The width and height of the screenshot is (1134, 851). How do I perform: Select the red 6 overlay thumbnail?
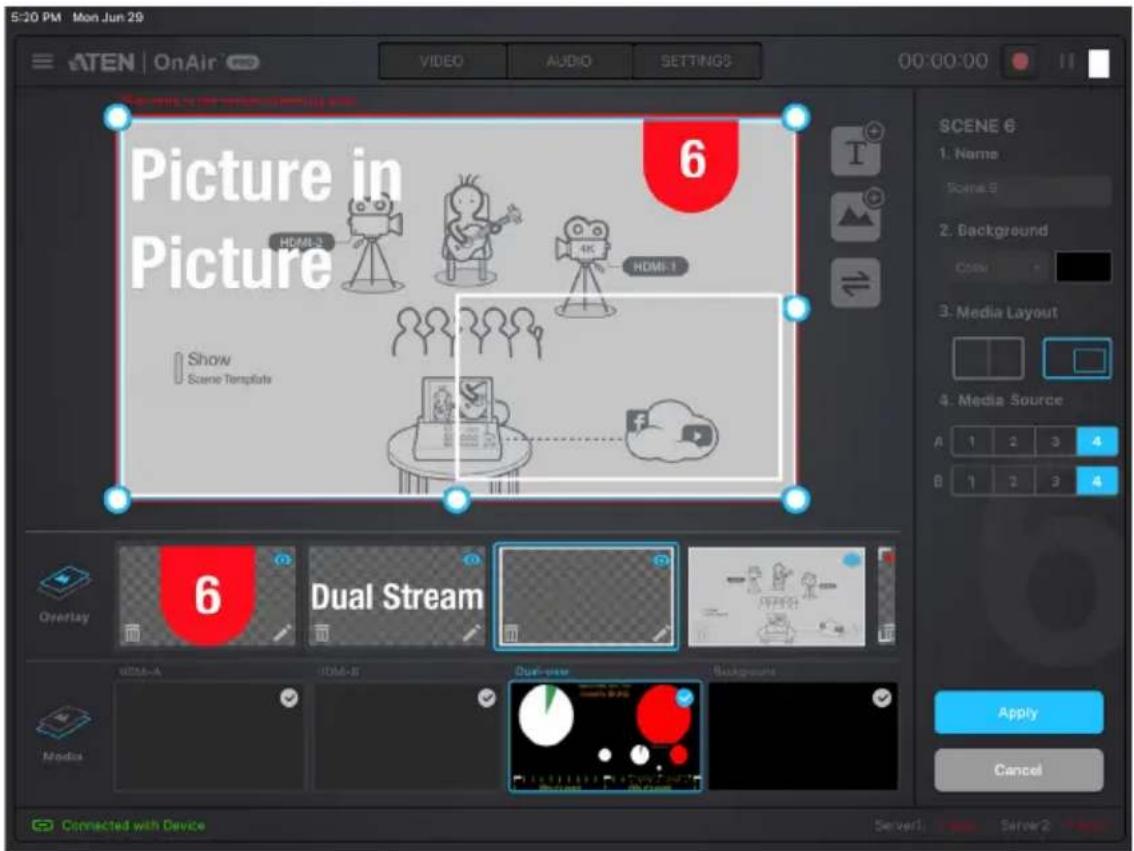pyautogui.click(x=207, y=596)
